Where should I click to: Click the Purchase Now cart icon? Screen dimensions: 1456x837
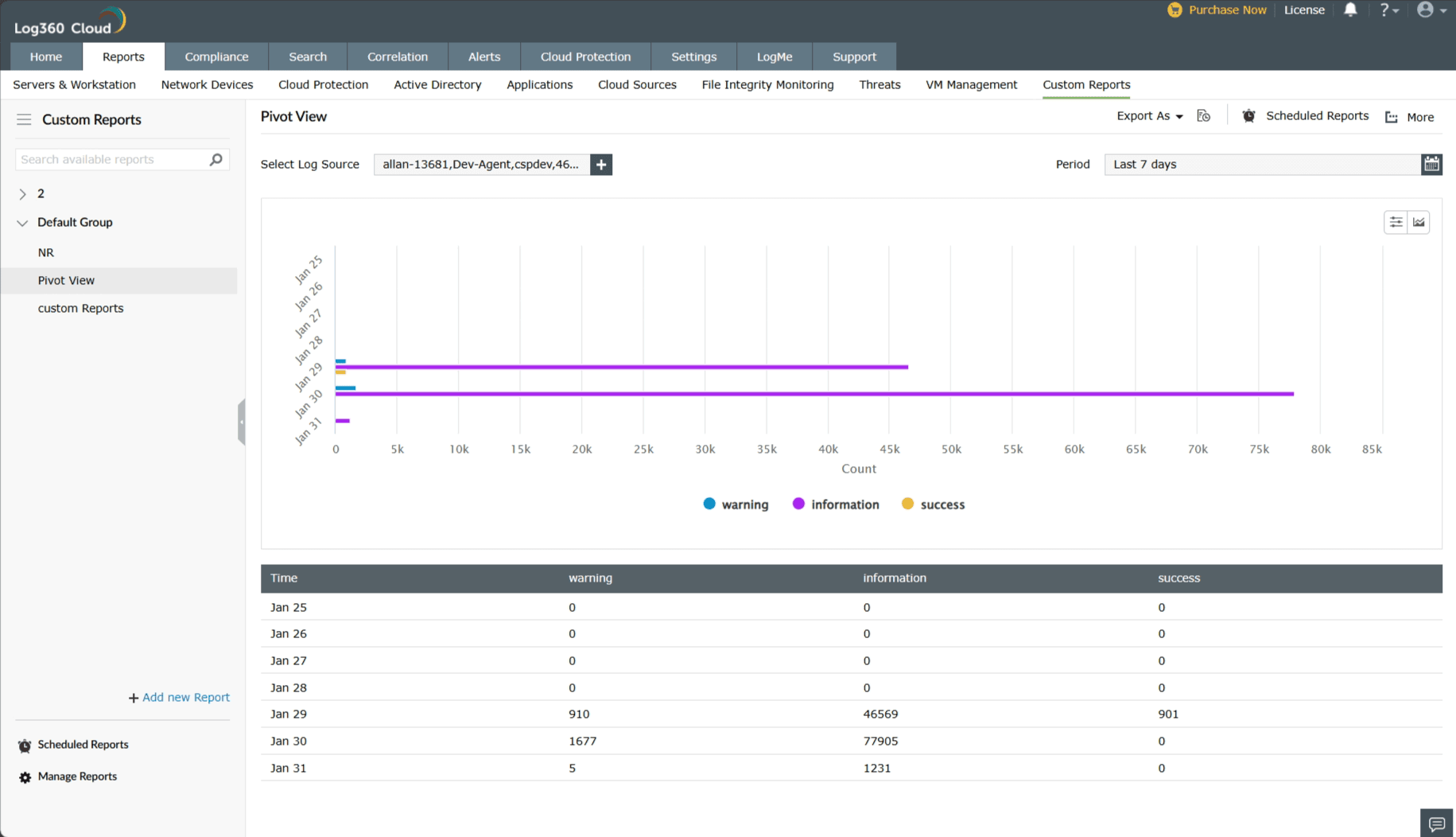coord(1175,10)
